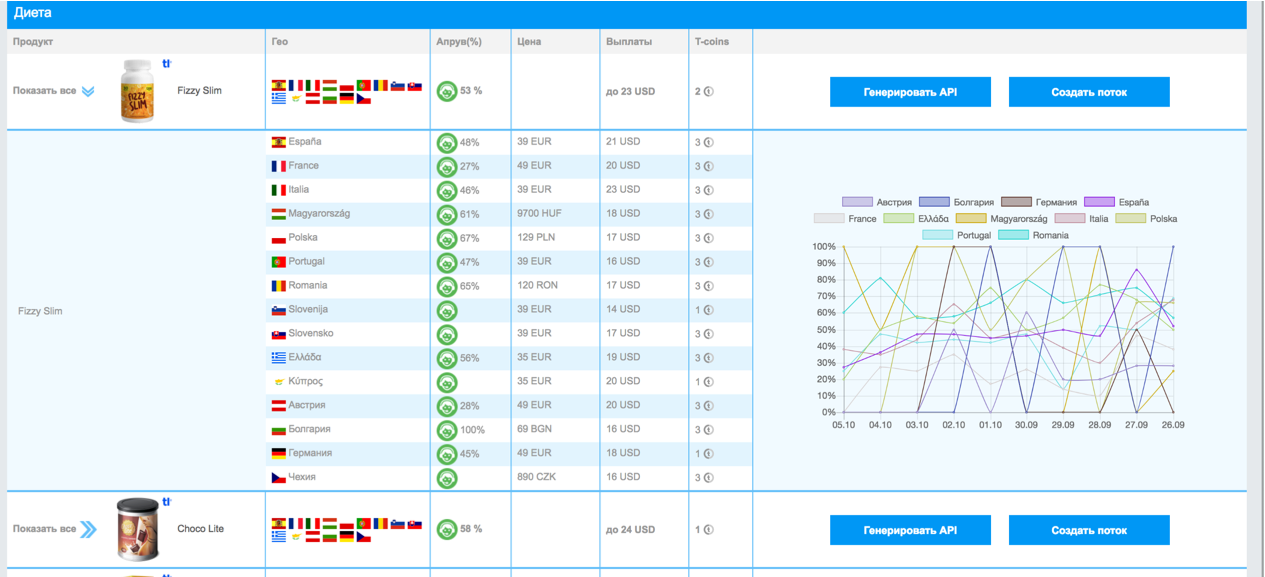Click the Германия flag icon
Screen dimensions: 1265x577
(279, 454)
